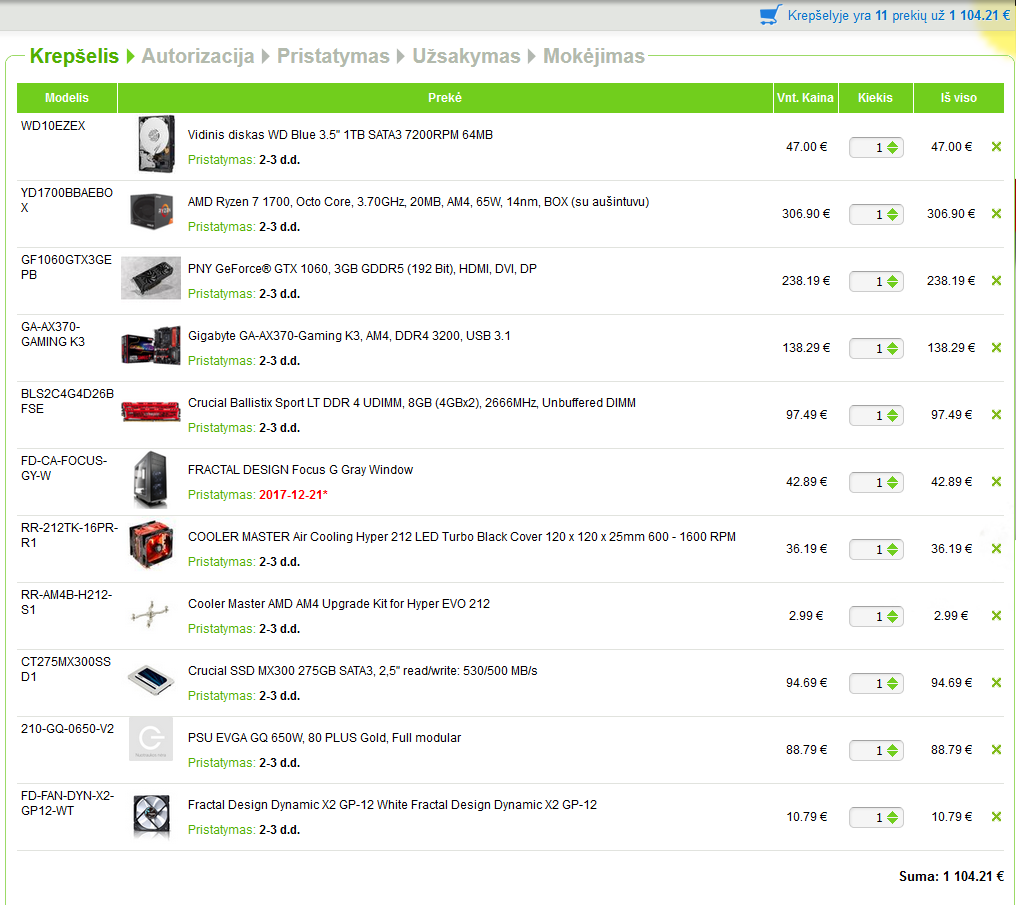Remove Fractal Design Dynamic X2 fan

tap(997, 817)
